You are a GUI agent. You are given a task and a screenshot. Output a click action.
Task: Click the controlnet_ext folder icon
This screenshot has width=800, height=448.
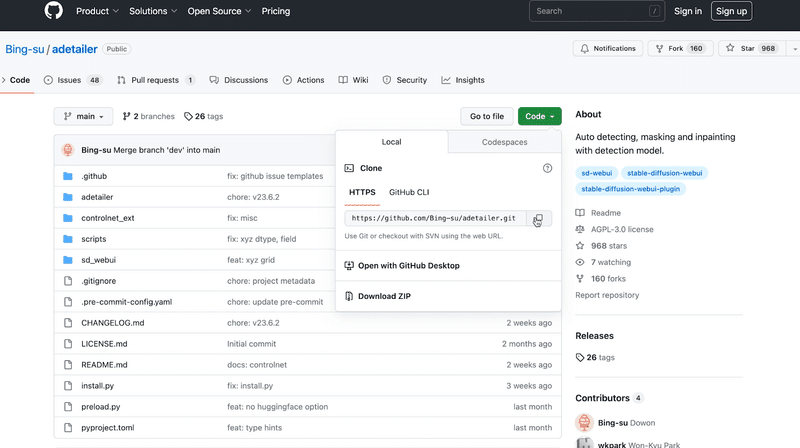[x=67, y=218]
